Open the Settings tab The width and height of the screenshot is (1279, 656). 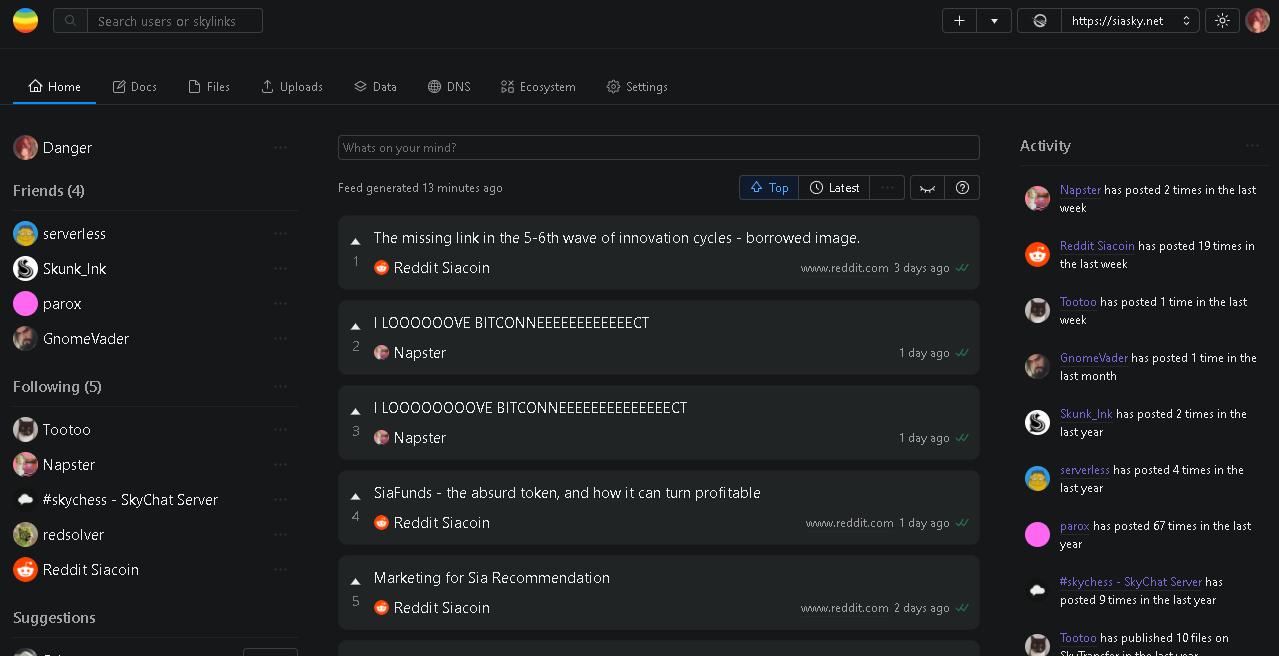(637, 87)
